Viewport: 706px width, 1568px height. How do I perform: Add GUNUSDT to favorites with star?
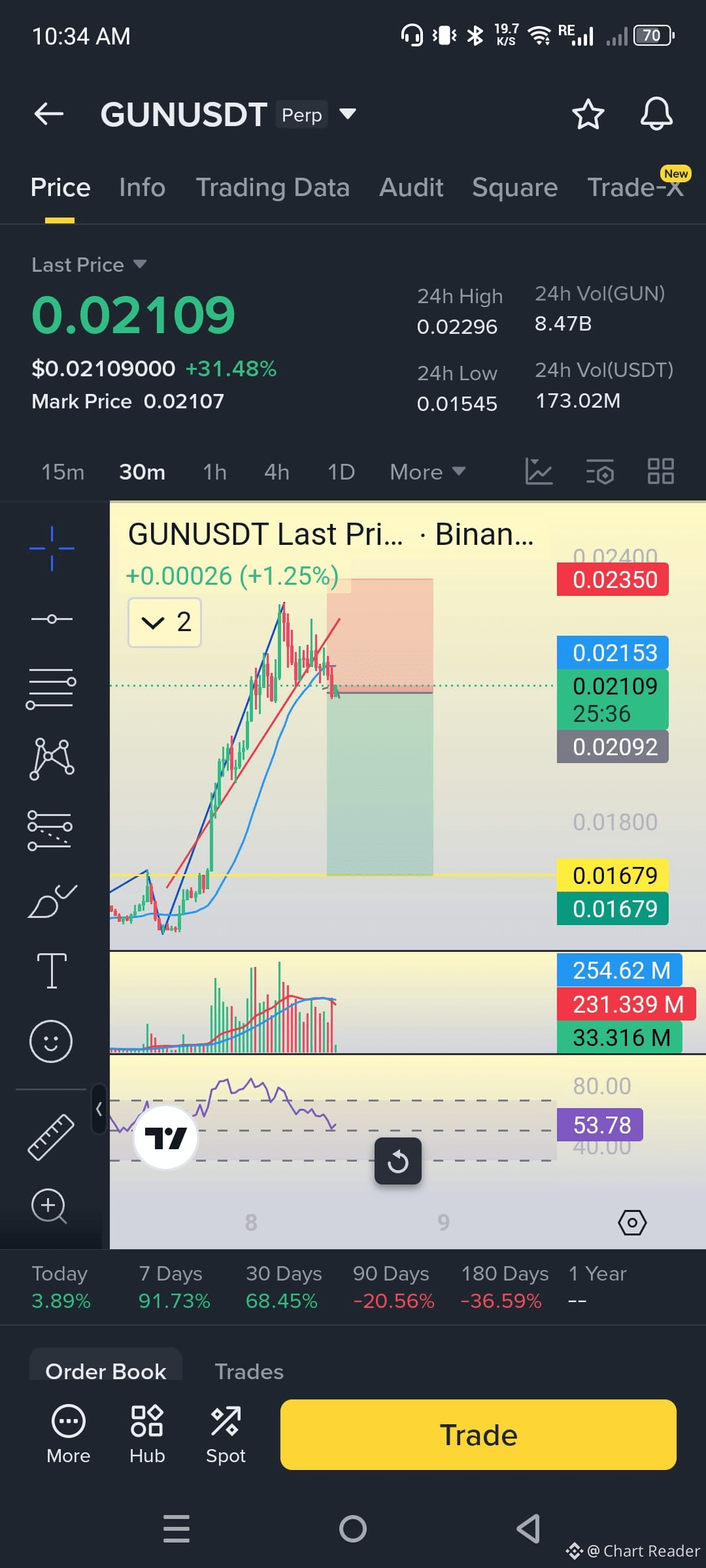pyautogui.click(x=588, y=114)
